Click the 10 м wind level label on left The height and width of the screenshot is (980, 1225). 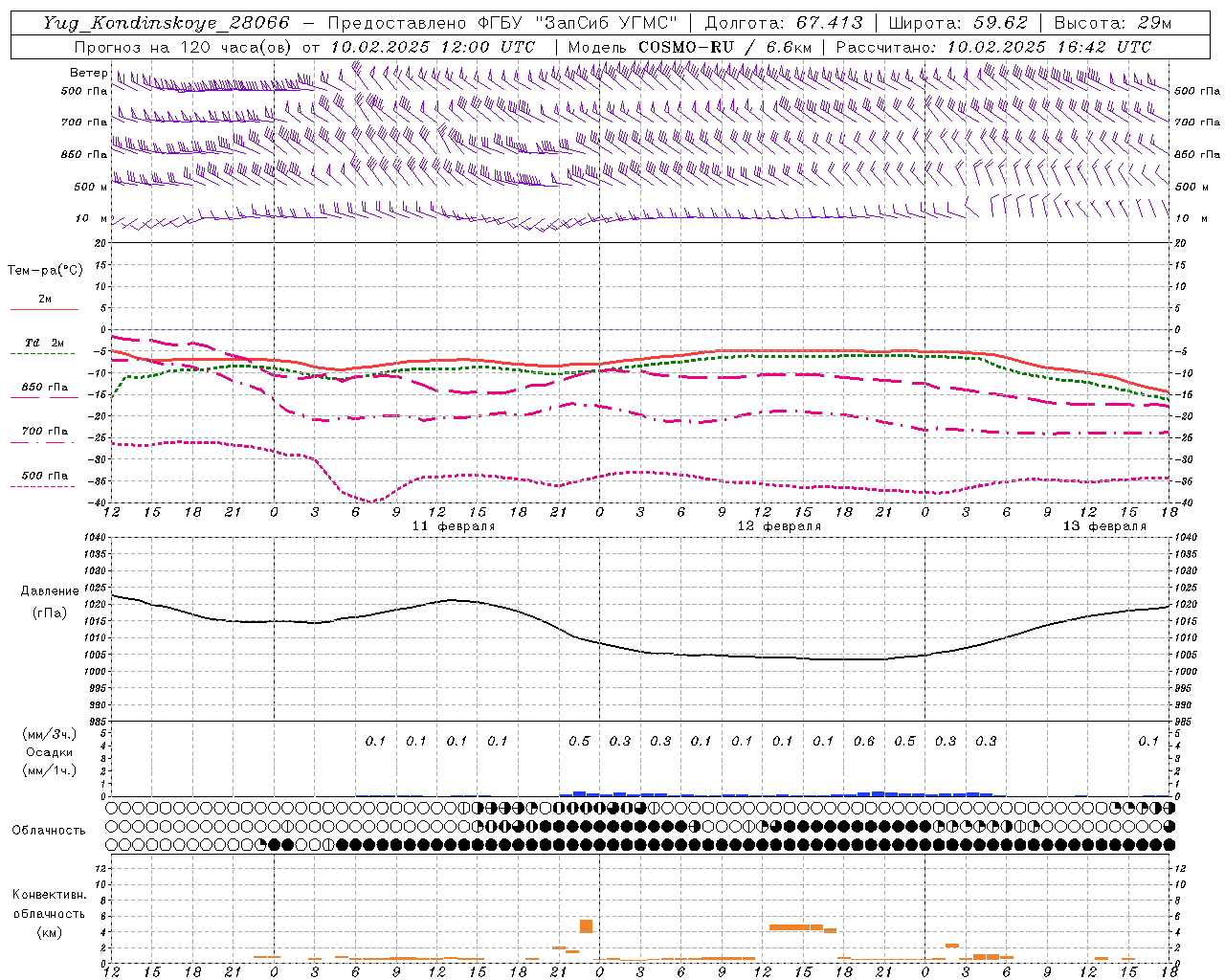point(92,218)
